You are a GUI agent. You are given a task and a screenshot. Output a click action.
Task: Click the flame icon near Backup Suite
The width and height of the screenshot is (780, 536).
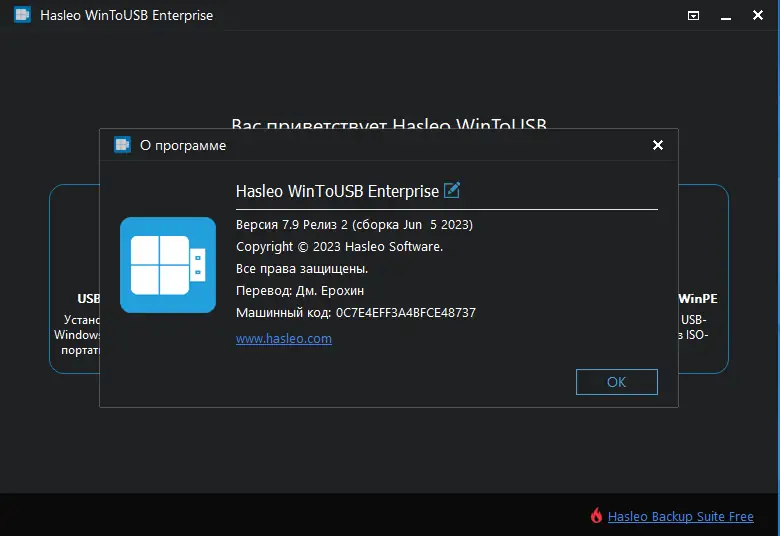(597, 516)
